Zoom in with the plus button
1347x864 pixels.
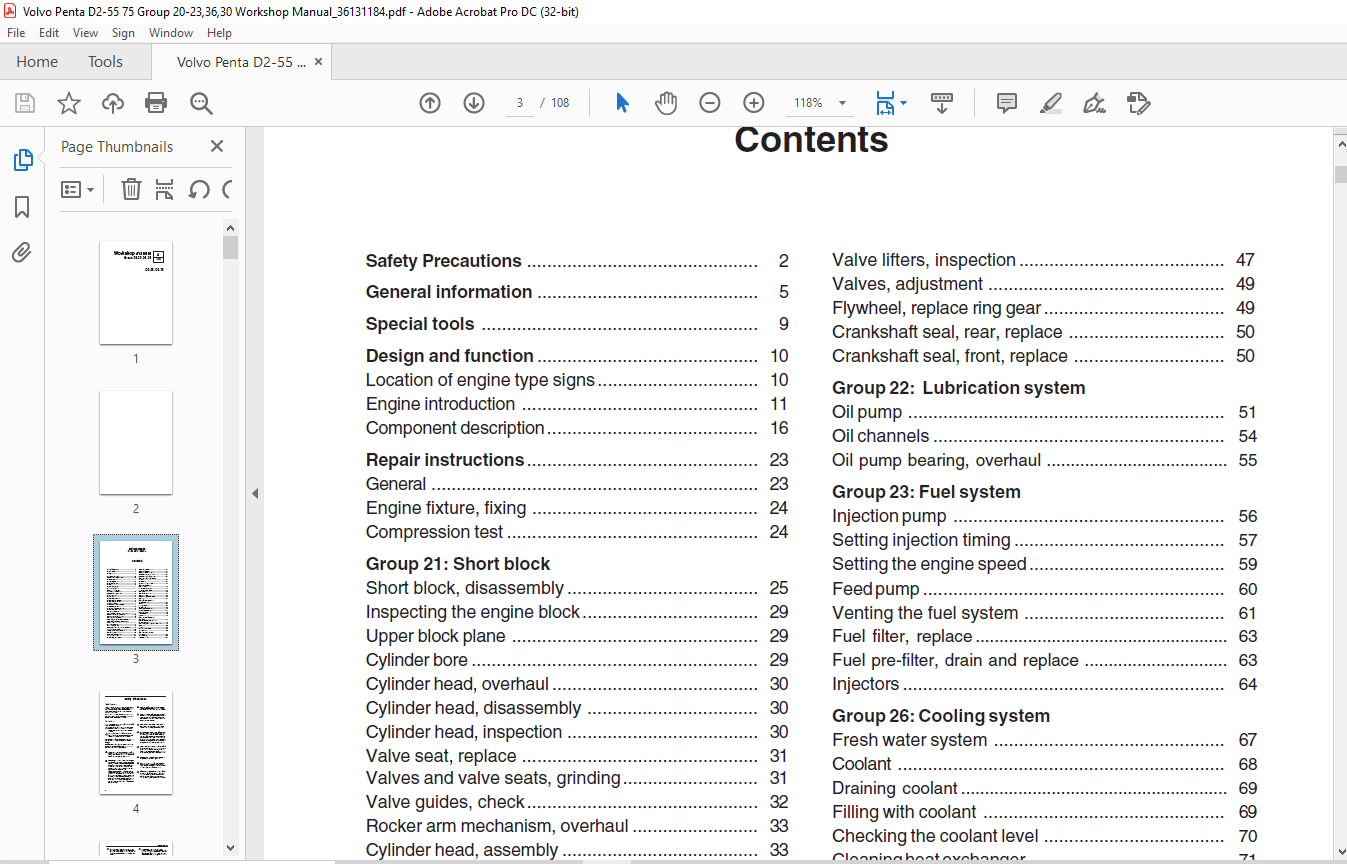(754, 103)
